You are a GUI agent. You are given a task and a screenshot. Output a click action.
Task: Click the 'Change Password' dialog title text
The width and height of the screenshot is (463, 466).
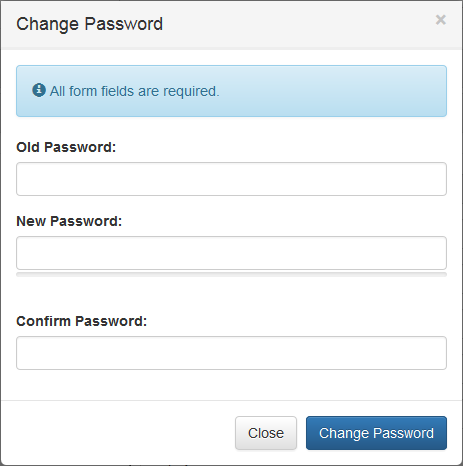point(89,24)
